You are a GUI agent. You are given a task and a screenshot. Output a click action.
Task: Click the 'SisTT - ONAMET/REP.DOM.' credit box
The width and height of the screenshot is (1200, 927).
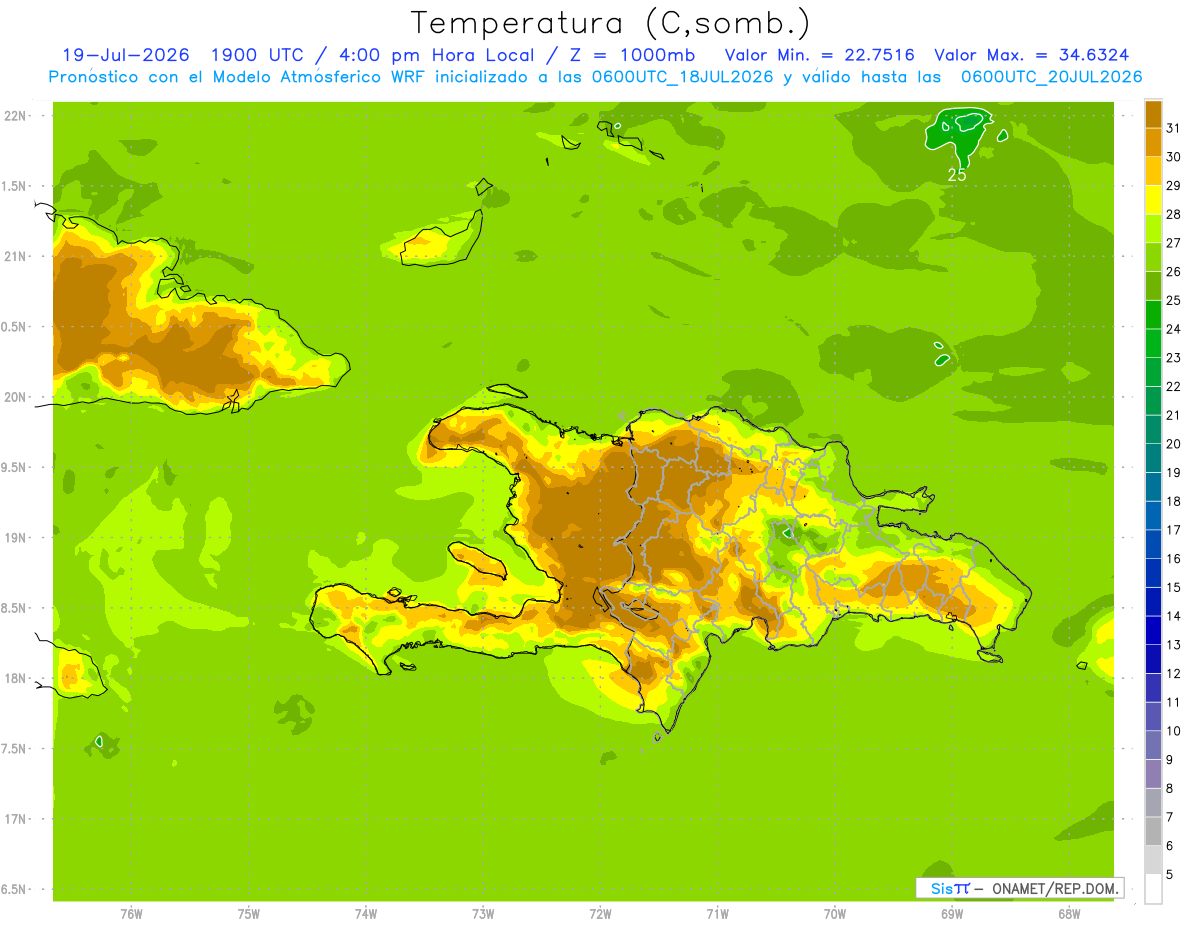tap(1019, 888)
